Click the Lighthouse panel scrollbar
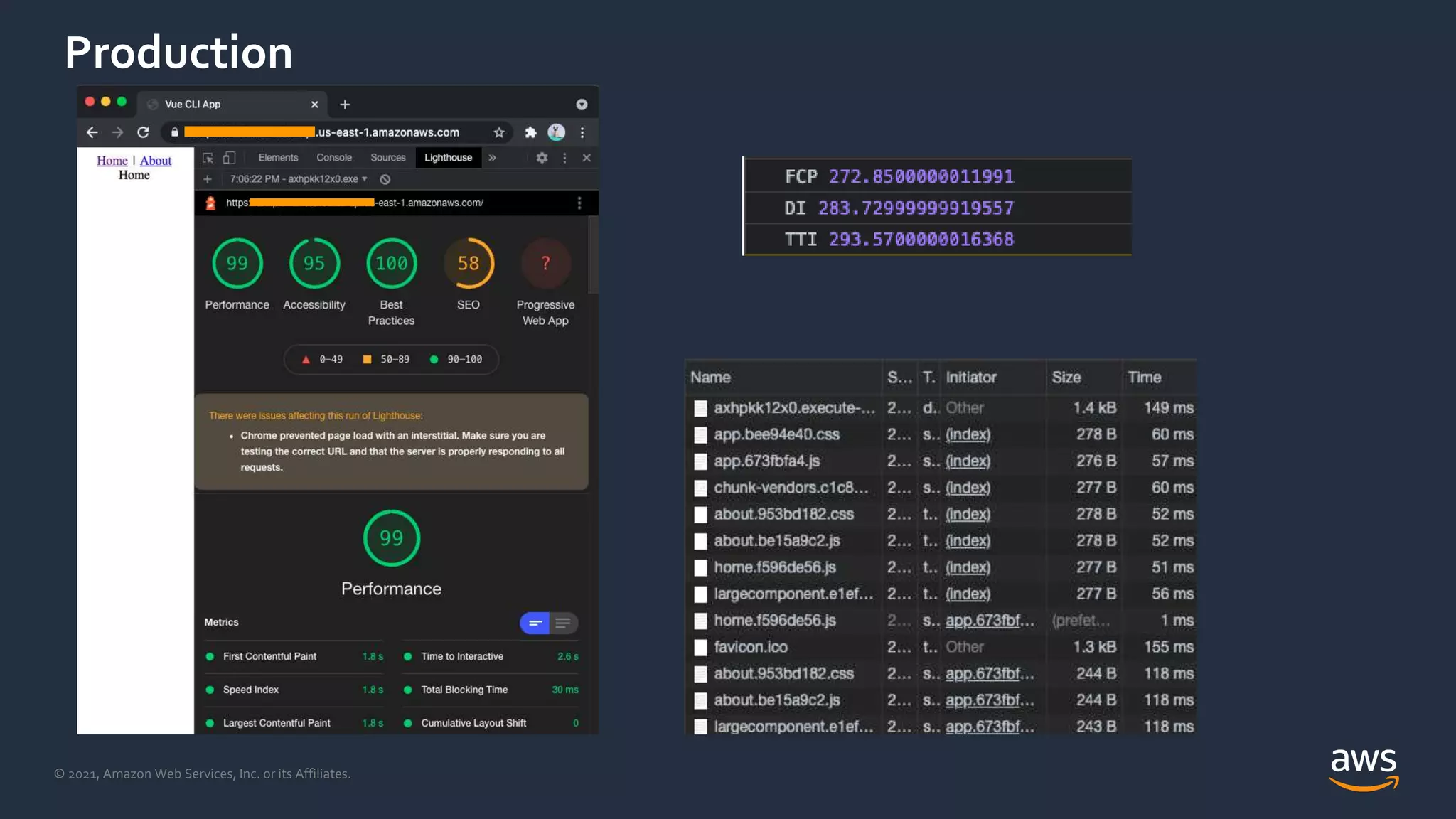 click(593, 256)
